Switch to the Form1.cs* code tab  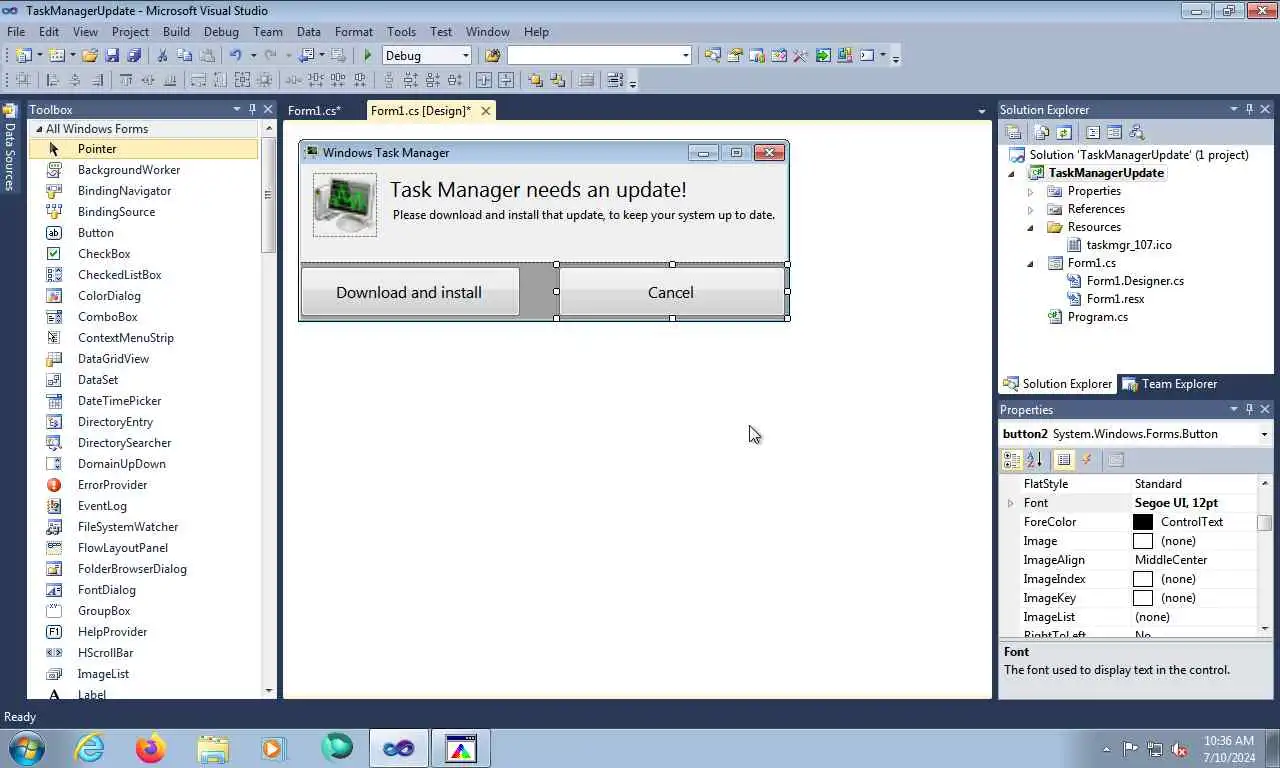[x=314, y=111]
